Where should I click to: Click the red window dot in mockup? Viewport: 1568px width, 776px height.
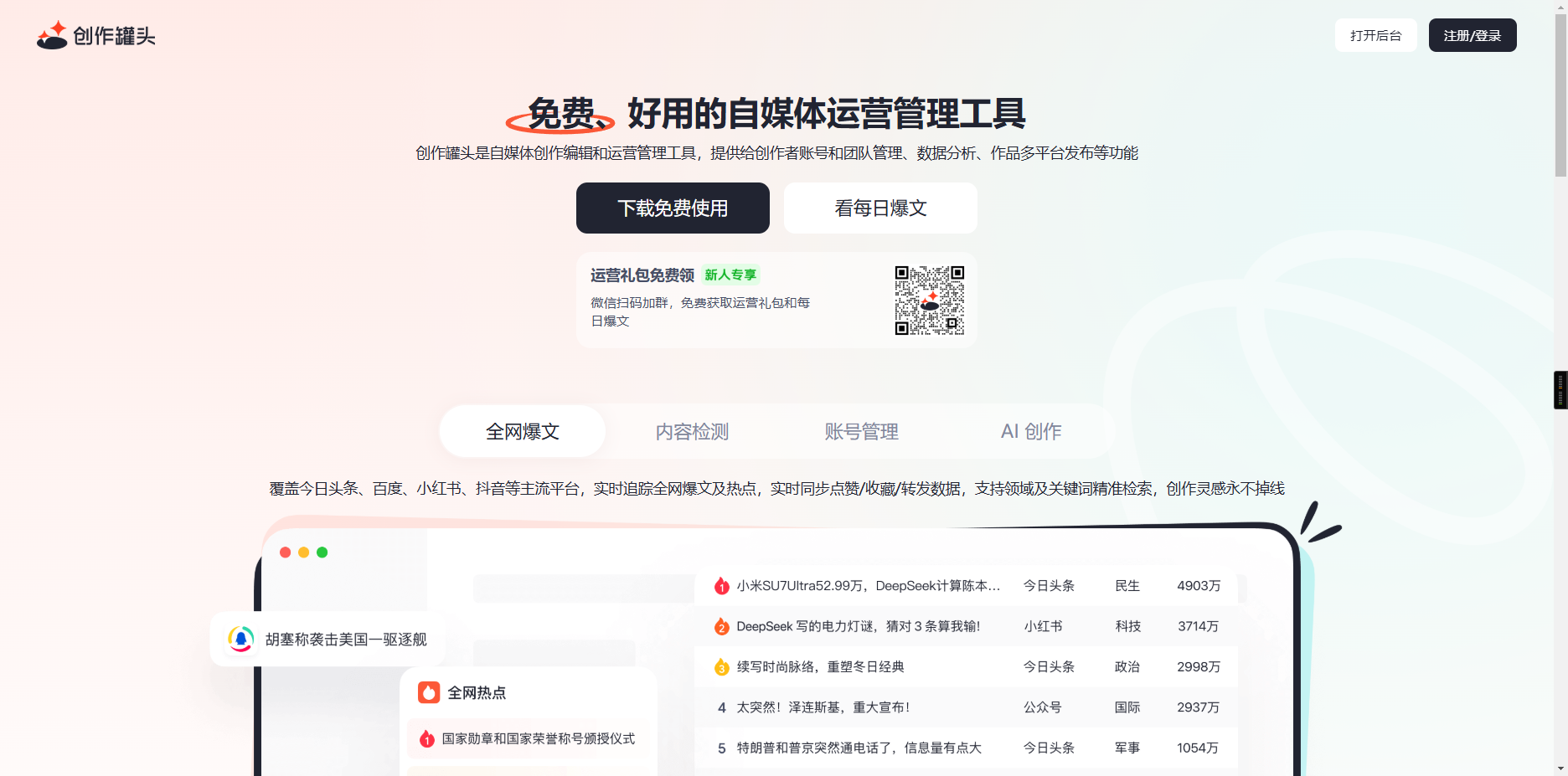click(x=285, y=552)
